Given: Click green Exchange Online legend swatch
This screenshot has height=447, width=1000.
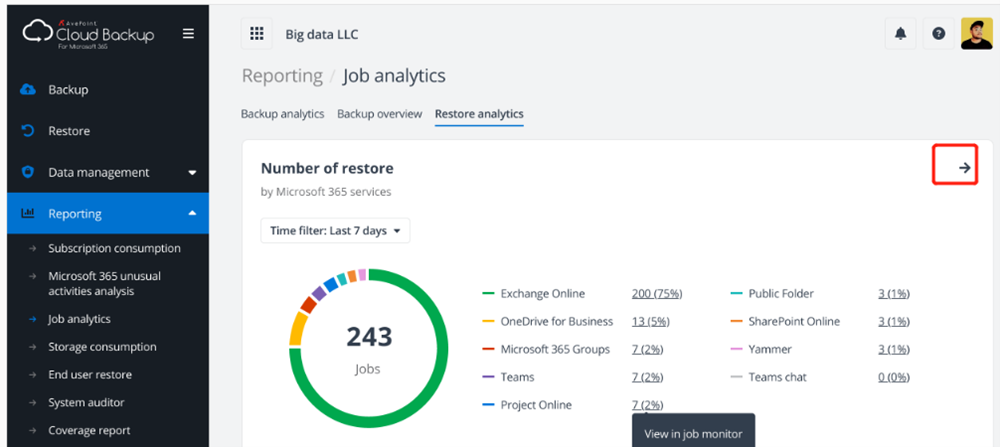Looking at the screenshot, I should (x=489, y=294).
